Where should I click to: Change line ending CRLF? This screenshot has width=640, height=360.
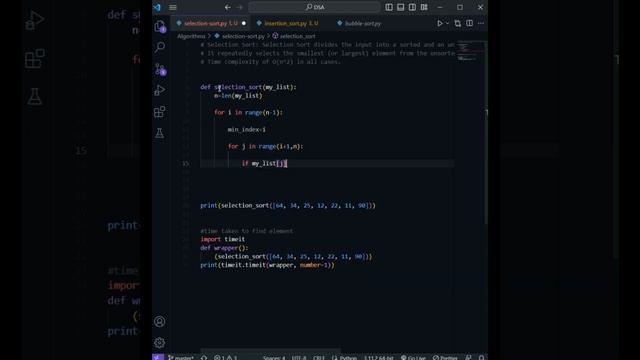pyautogui.click(x=319, y=358)
